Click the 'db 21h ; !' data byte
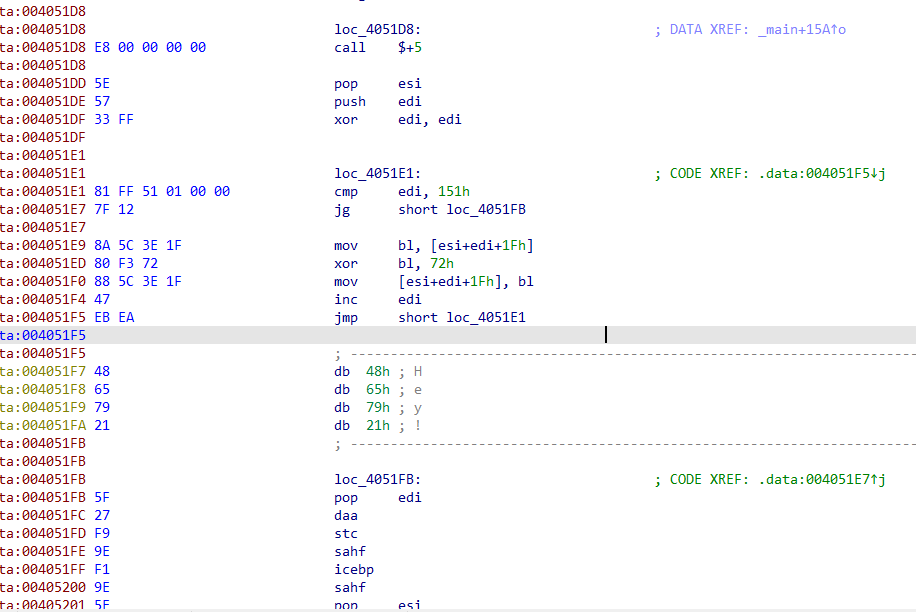Screen dimensions: 916x612 [378, 426]
